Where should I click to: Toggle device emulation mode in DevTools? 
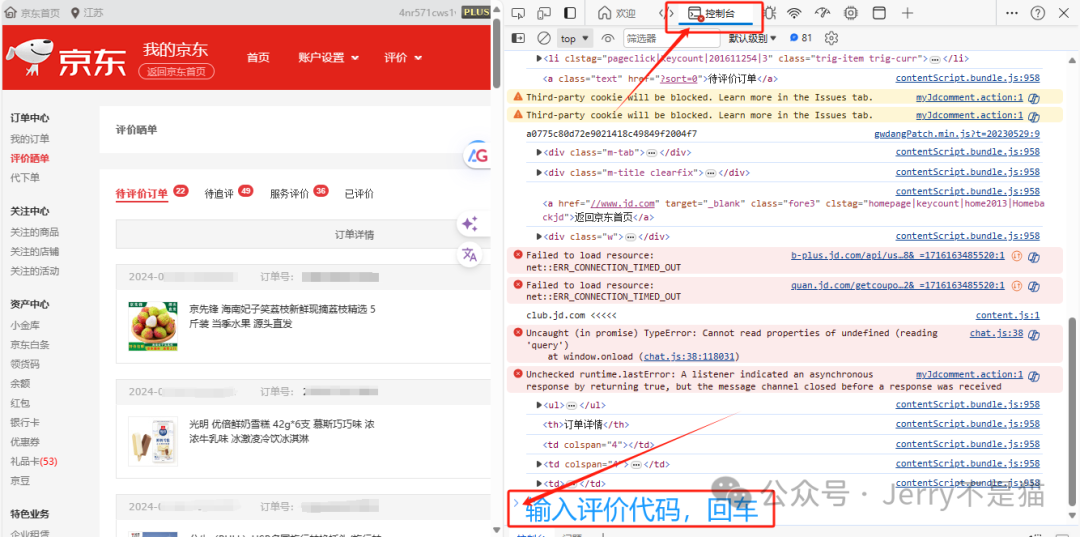coord(544,13)
